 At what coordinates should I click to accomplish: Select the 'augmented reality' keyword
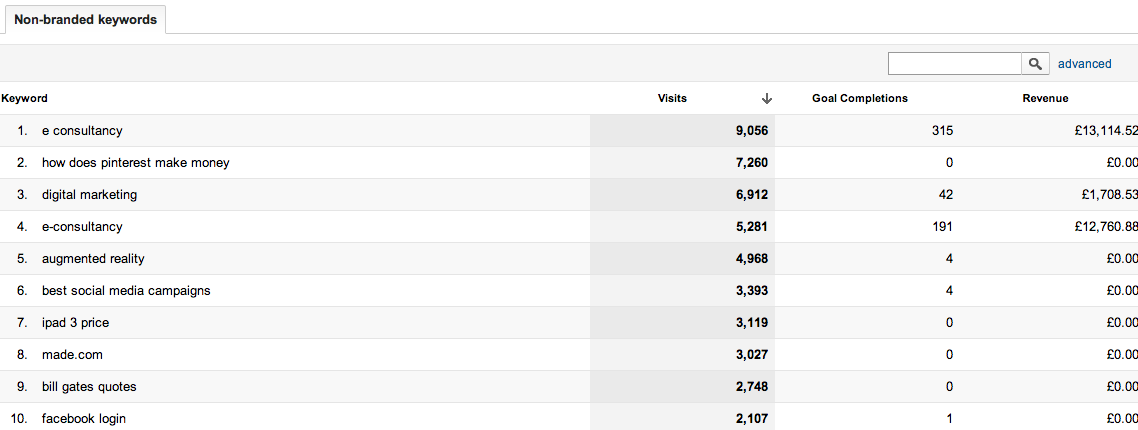(x=93, y=259)
